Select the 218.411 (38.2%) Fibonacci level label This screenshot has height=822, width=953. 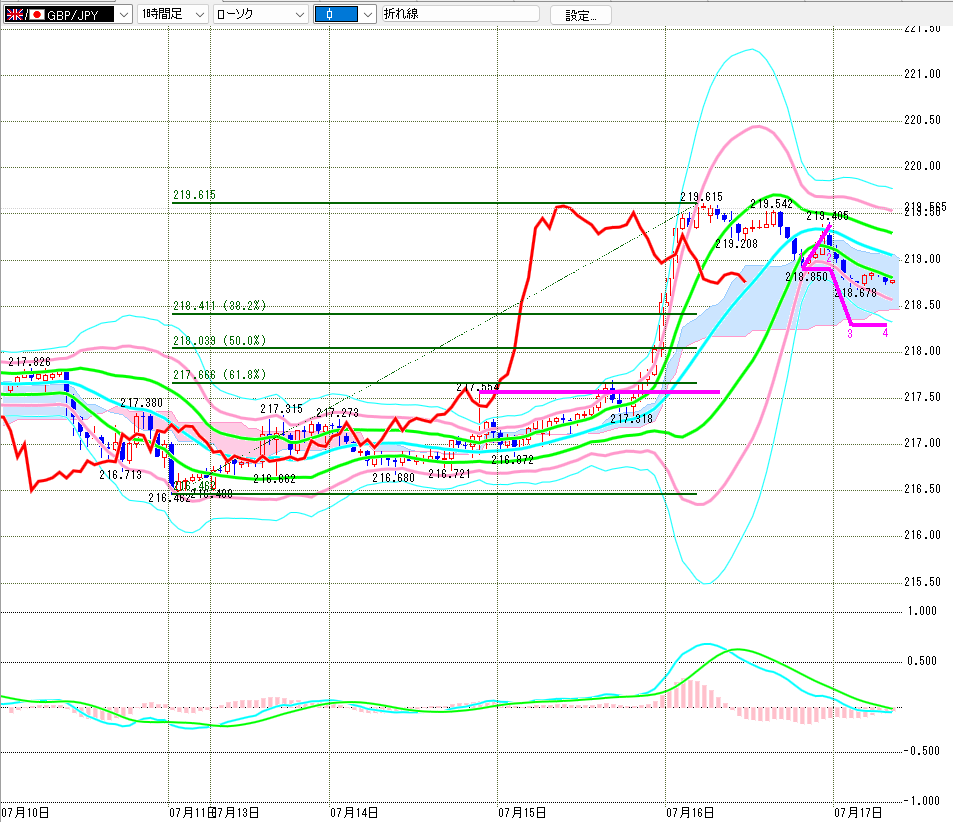(219, 306)
